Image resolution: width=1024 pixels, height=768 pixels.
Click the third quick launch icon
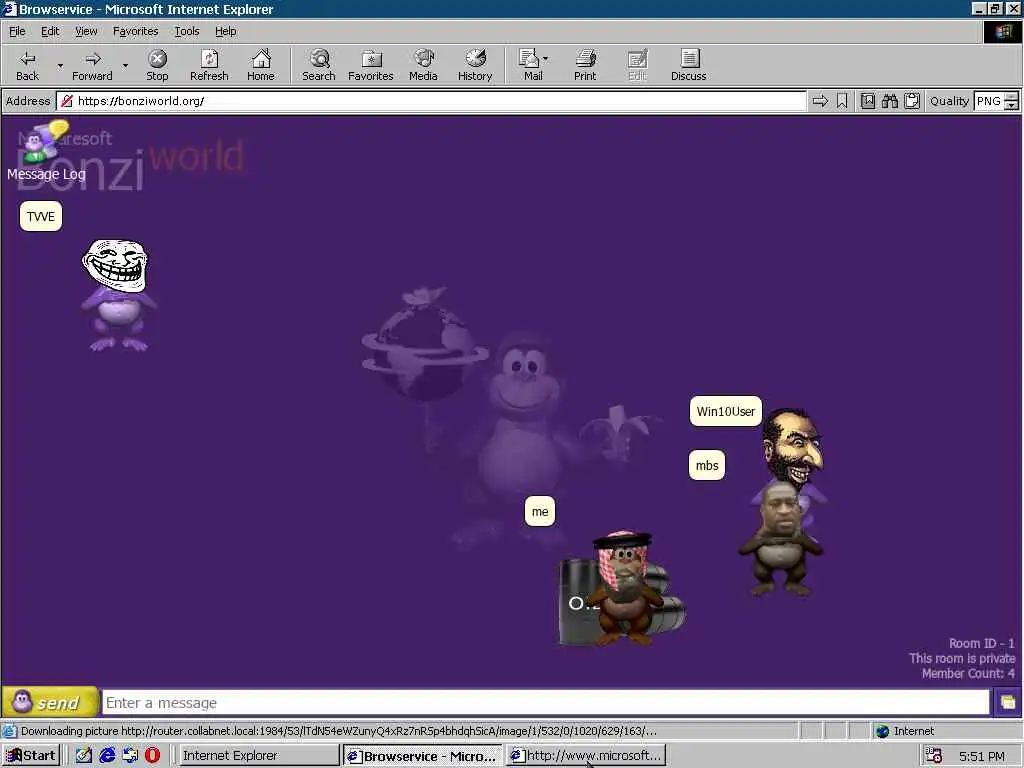click(x=130, y=756)
